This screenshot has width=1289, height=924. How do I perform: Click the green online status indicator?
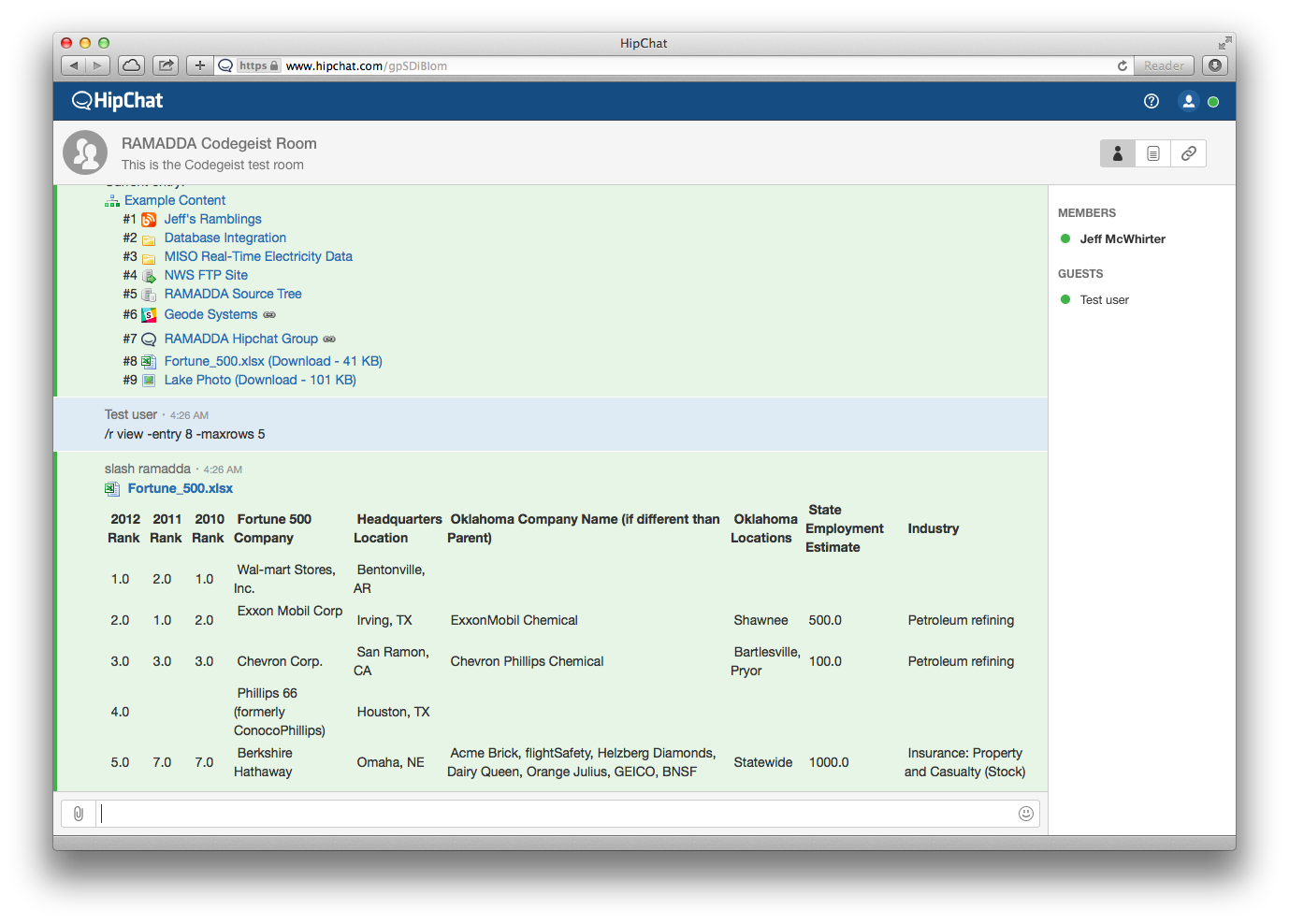pyautogui.click(x=1213, y=102)
